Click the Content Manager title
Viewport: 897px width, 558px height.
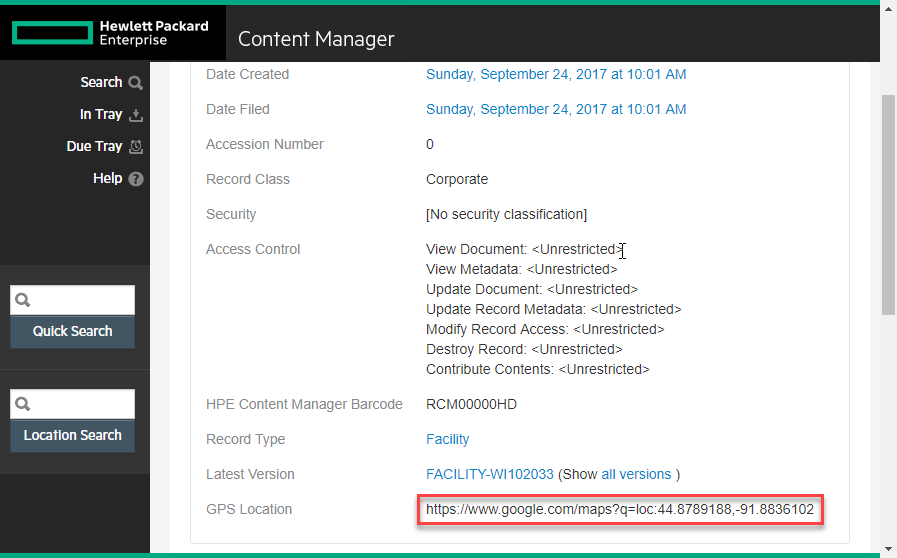coord(316,39)
